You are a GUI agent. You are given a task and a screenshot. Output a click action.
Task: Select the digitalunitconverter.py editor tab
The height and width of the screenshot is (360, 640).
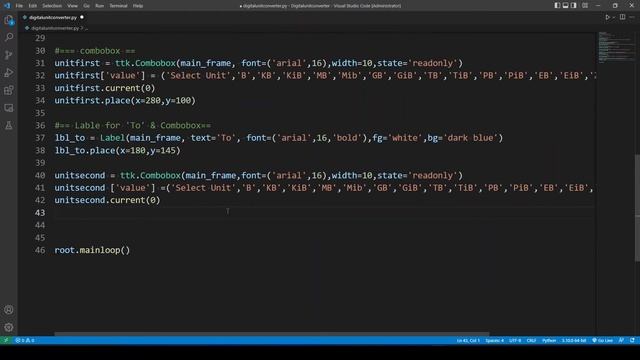tap(53, 18)
